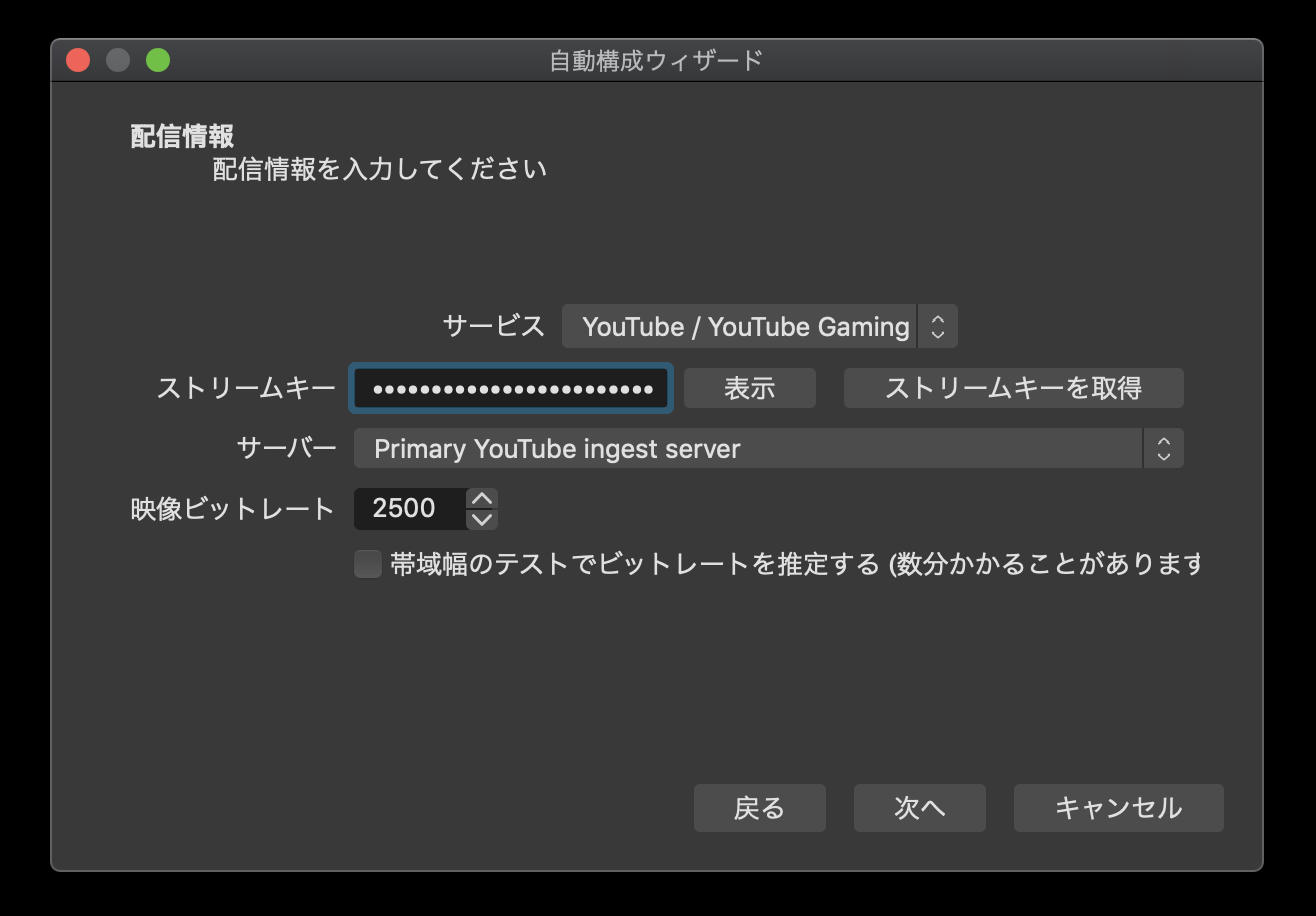Click the 次へ button
The image size is (1316, 916).
tap(920, 808)
